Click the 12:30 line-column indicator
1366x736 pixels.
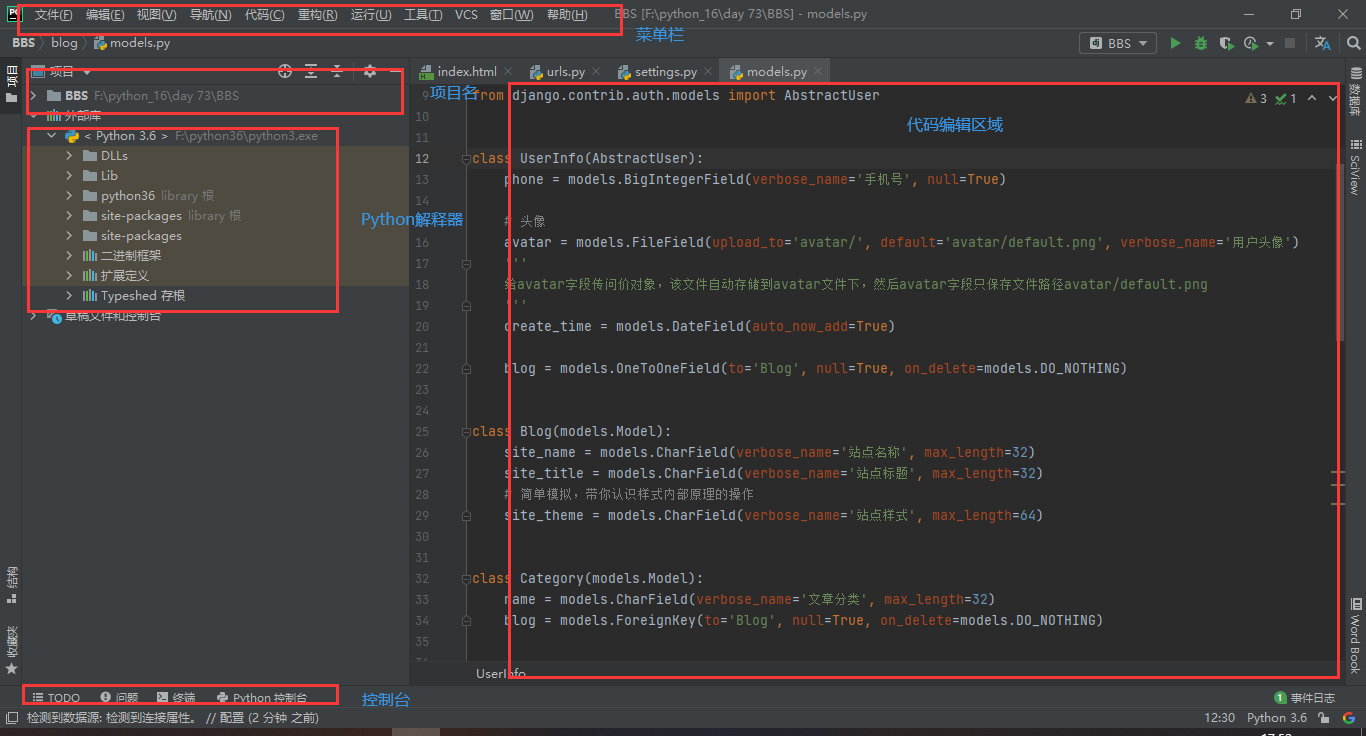pos(1219,717)
